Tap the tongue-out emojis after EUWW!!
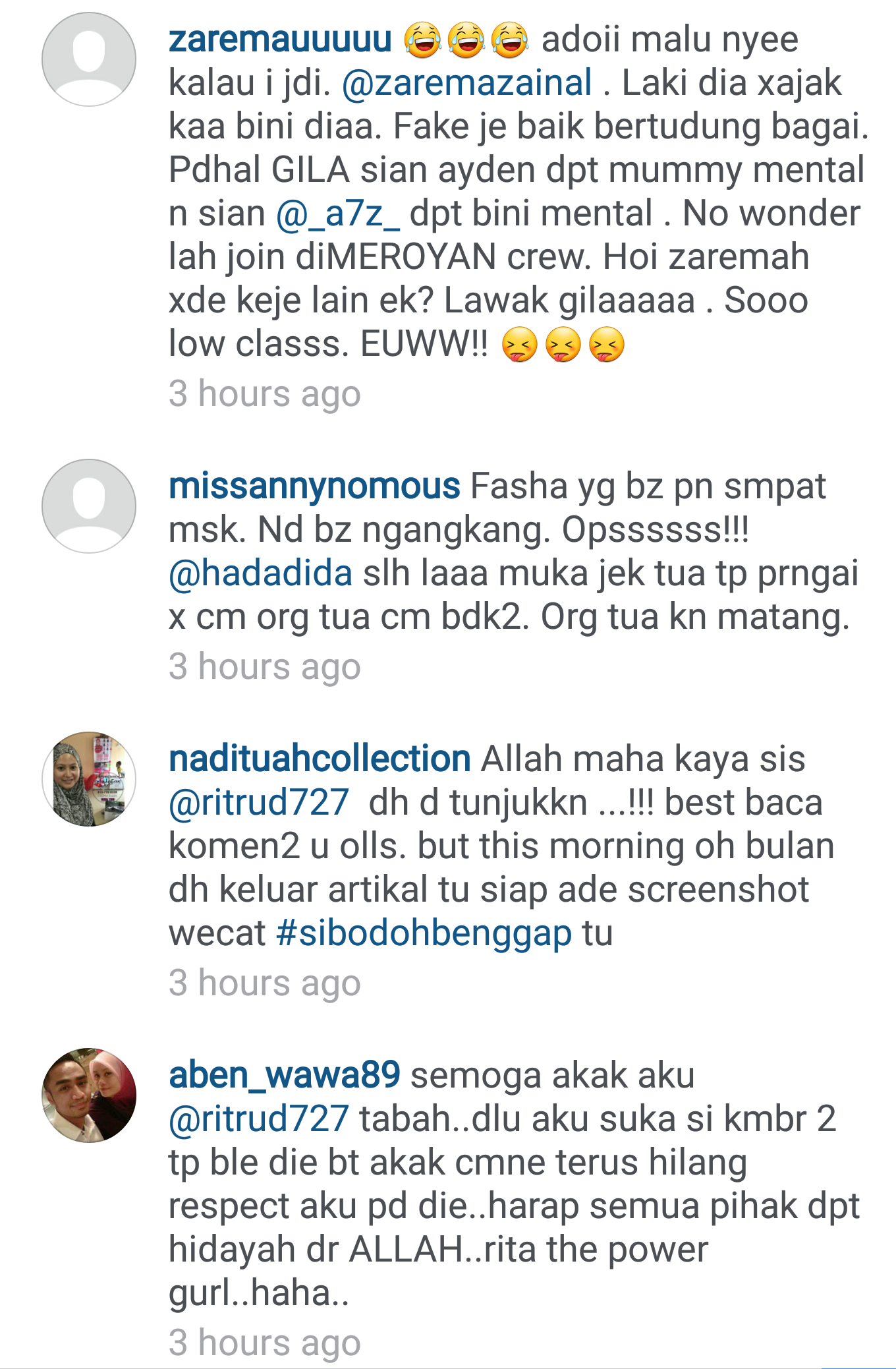Viewport: 896px width, 1369px height. coord(563,345)
